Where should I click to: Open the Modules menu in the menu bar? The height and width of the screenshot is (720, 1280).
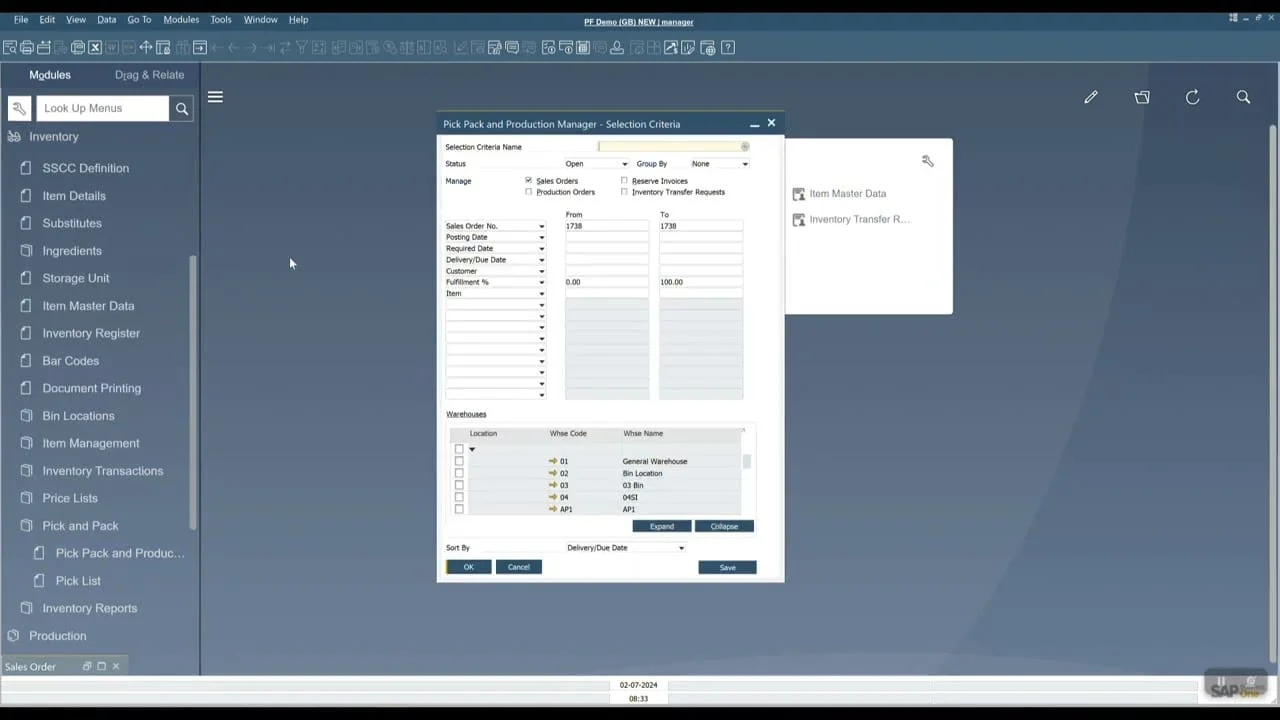click(181, 19)
